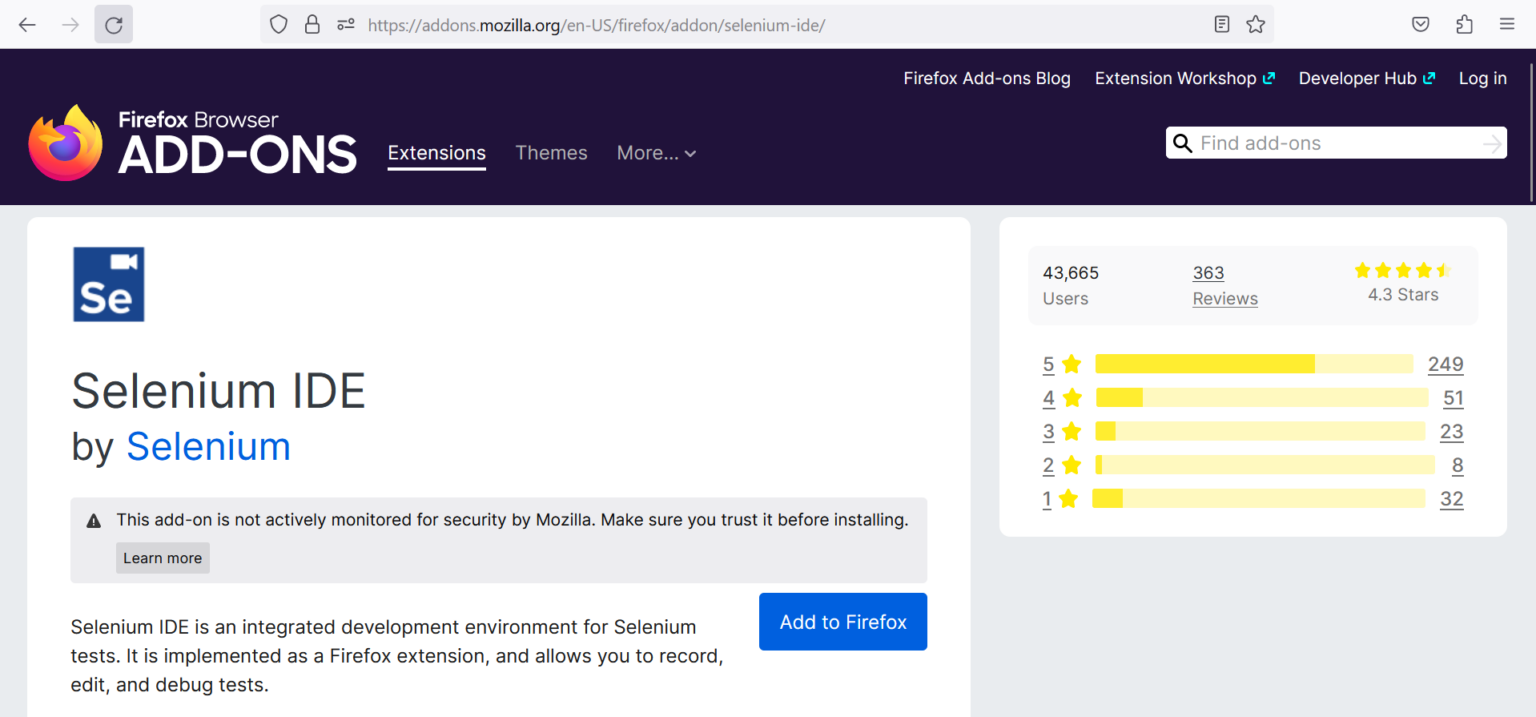This screenshot has width=1536, height=717.
Task: Bookmark this page with the star icon
Action: pos(1255,25)
